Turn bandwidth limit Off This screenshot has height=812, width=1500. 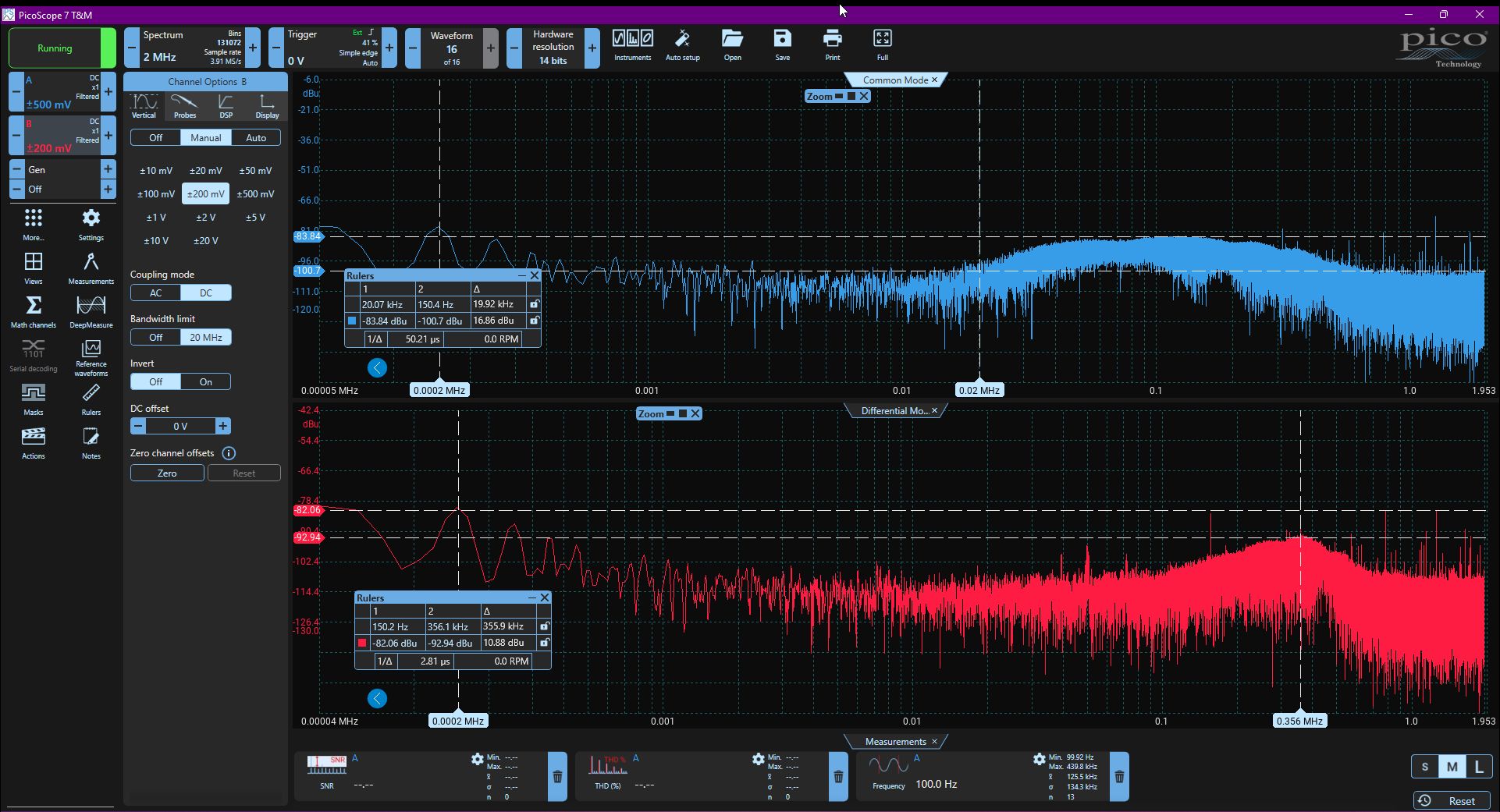(x=155, y=338)
